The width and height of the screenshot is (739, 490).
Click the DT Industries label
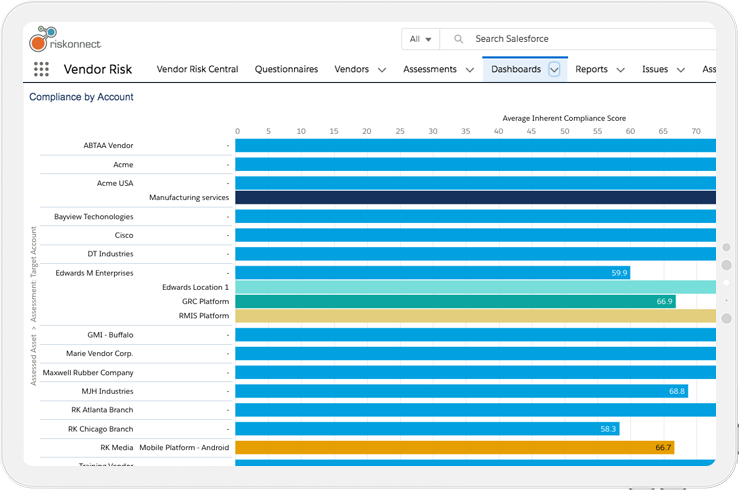(110, 254)
